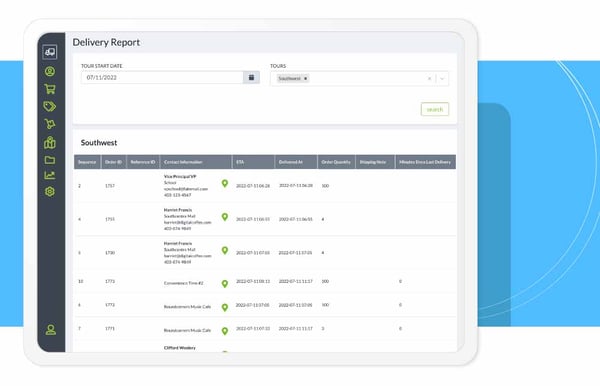Open the settings gear icon in sidebar

coord(50,191)
